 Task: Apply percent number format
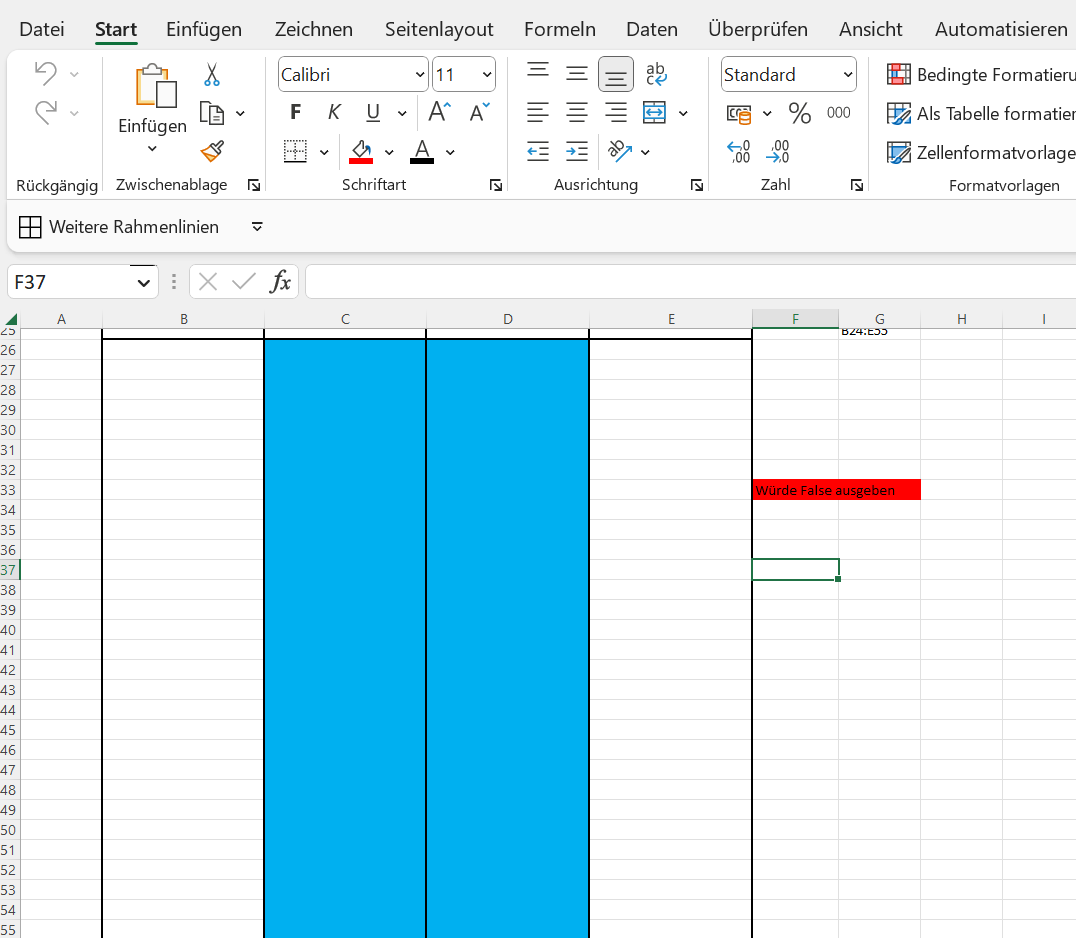coord(799,113)
